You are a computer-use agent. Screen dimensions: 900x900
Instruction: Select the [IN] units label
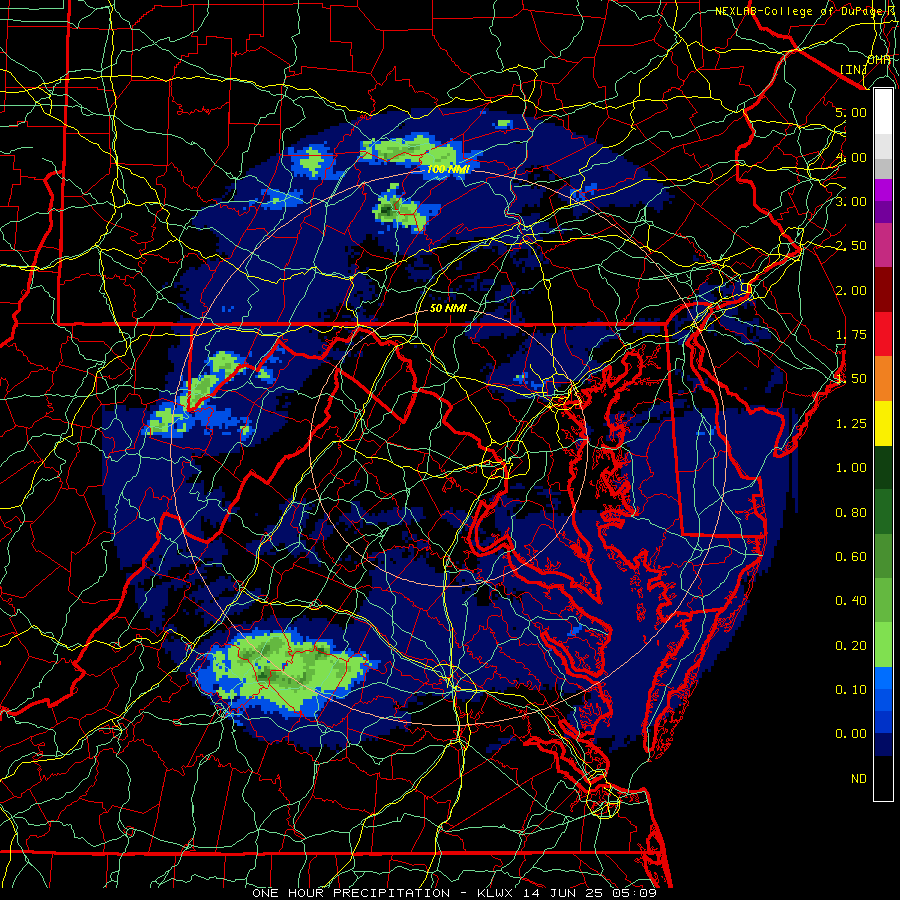click(853, 69)
